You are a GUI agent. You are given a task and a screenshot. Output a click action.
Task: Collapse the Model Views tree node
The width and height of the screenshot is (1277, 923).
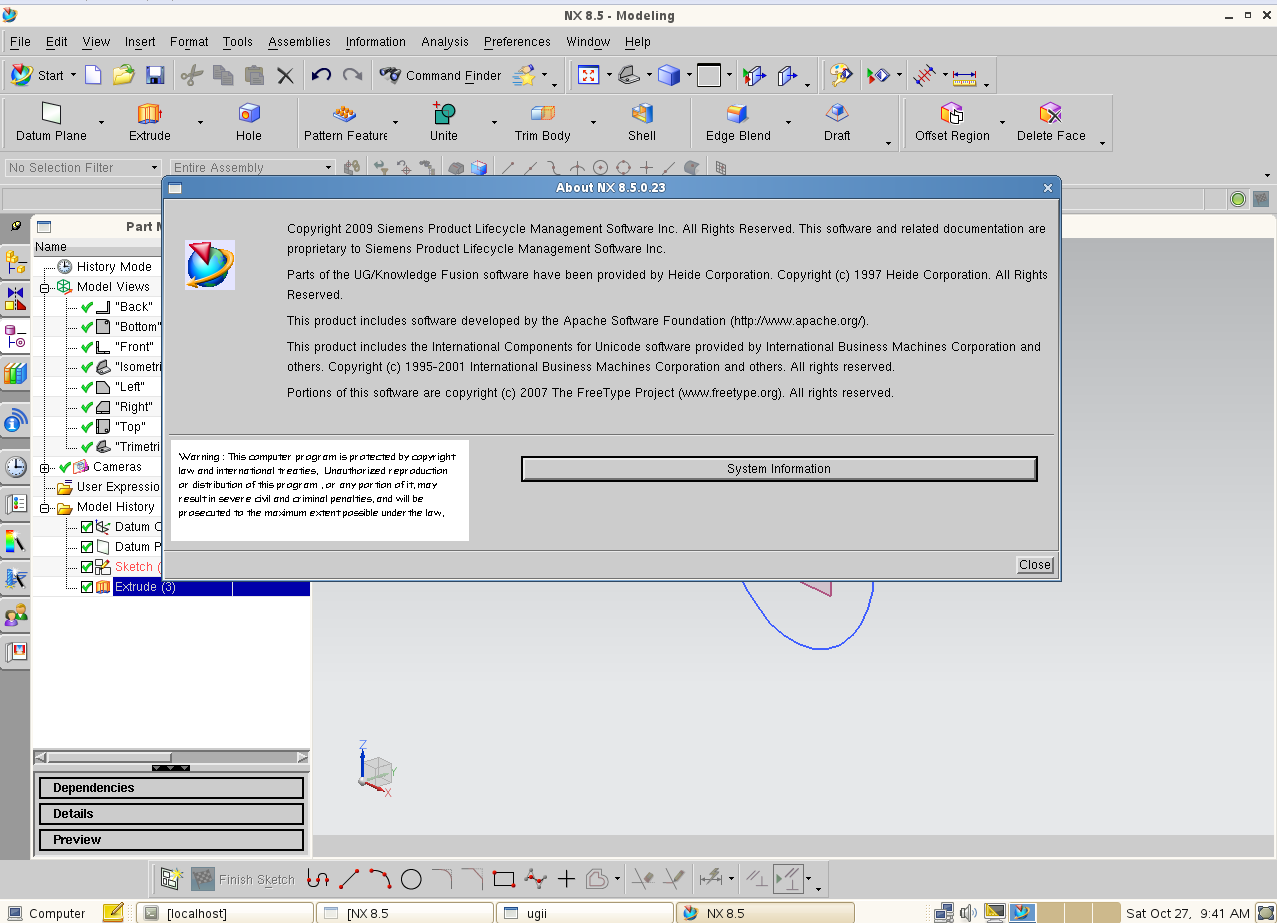click(45, 287)
